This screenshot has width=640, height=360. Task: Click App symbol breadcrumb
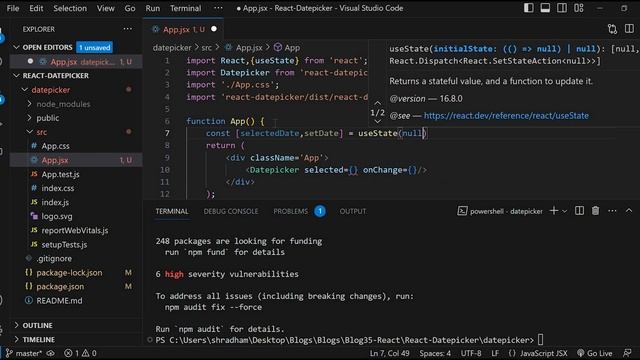287,48
